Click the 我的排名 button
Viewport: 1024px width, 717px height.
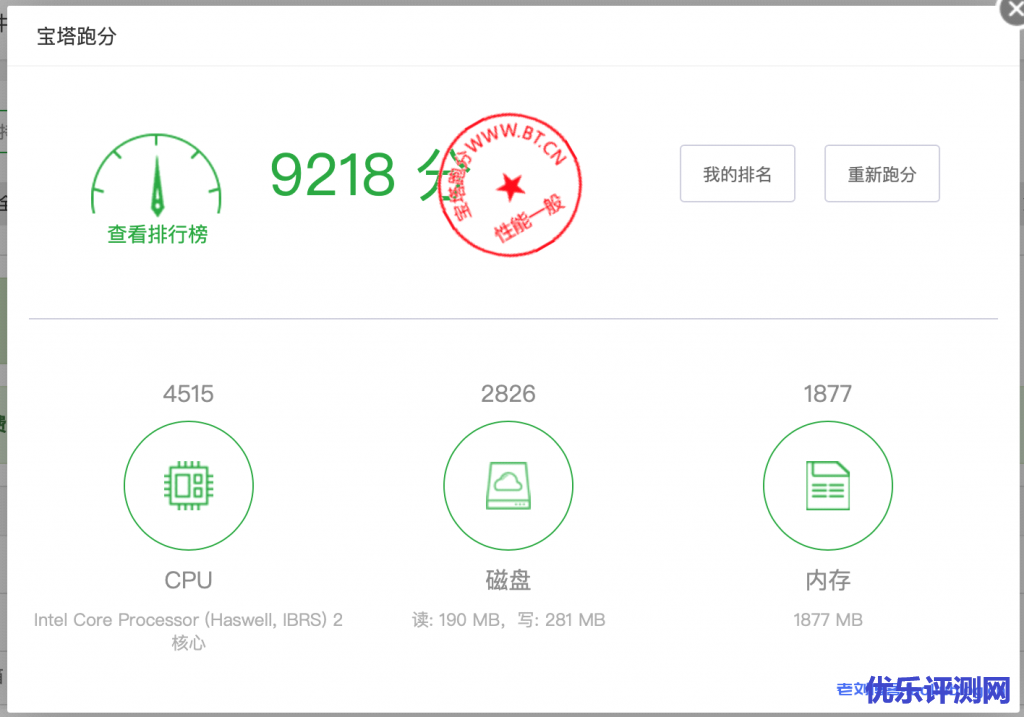737,174
